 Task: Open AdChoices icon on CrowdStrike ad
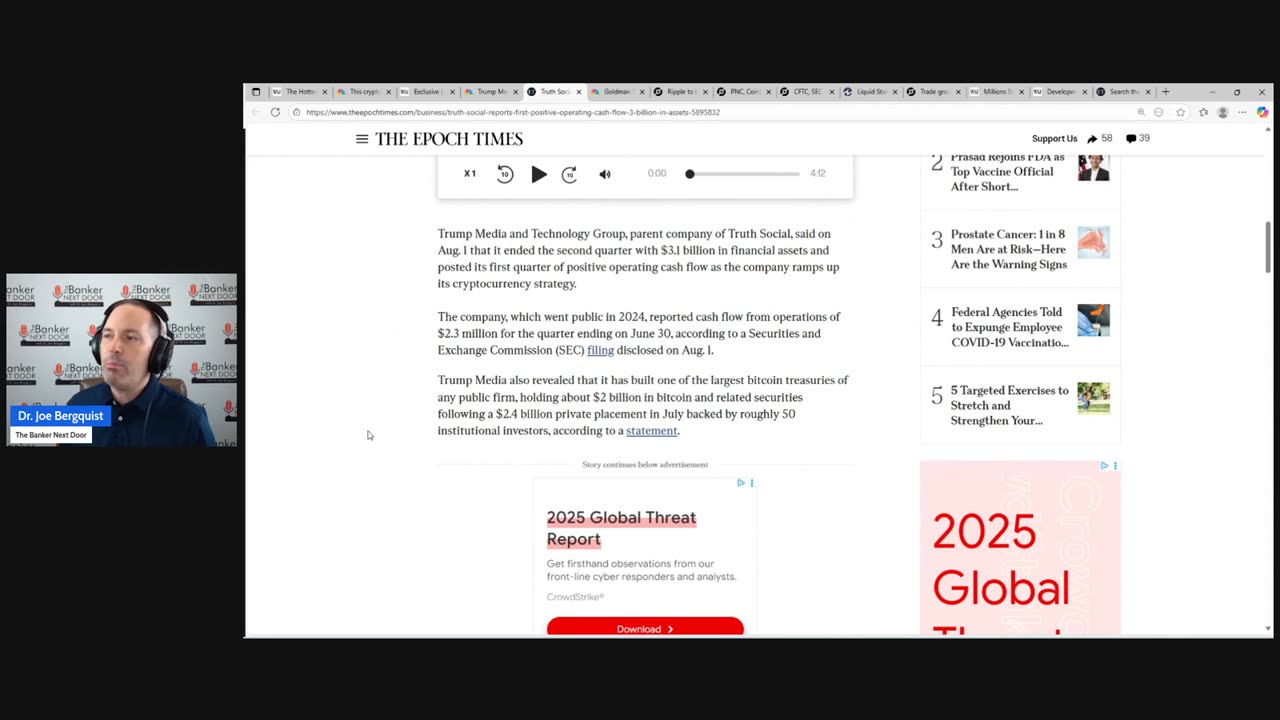[x=741, y=483]
